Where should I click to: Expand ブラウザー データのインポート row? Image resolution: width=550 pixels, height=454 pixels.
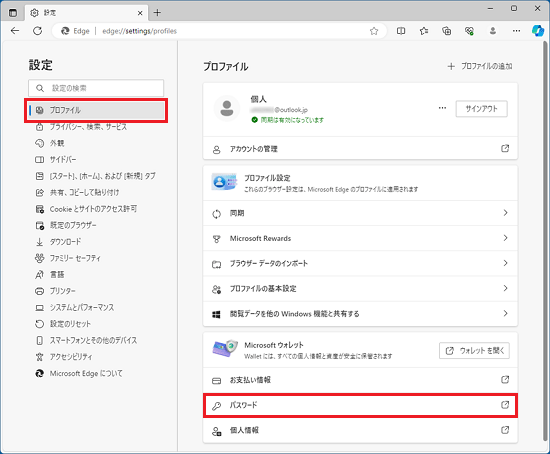coord(360,263)
